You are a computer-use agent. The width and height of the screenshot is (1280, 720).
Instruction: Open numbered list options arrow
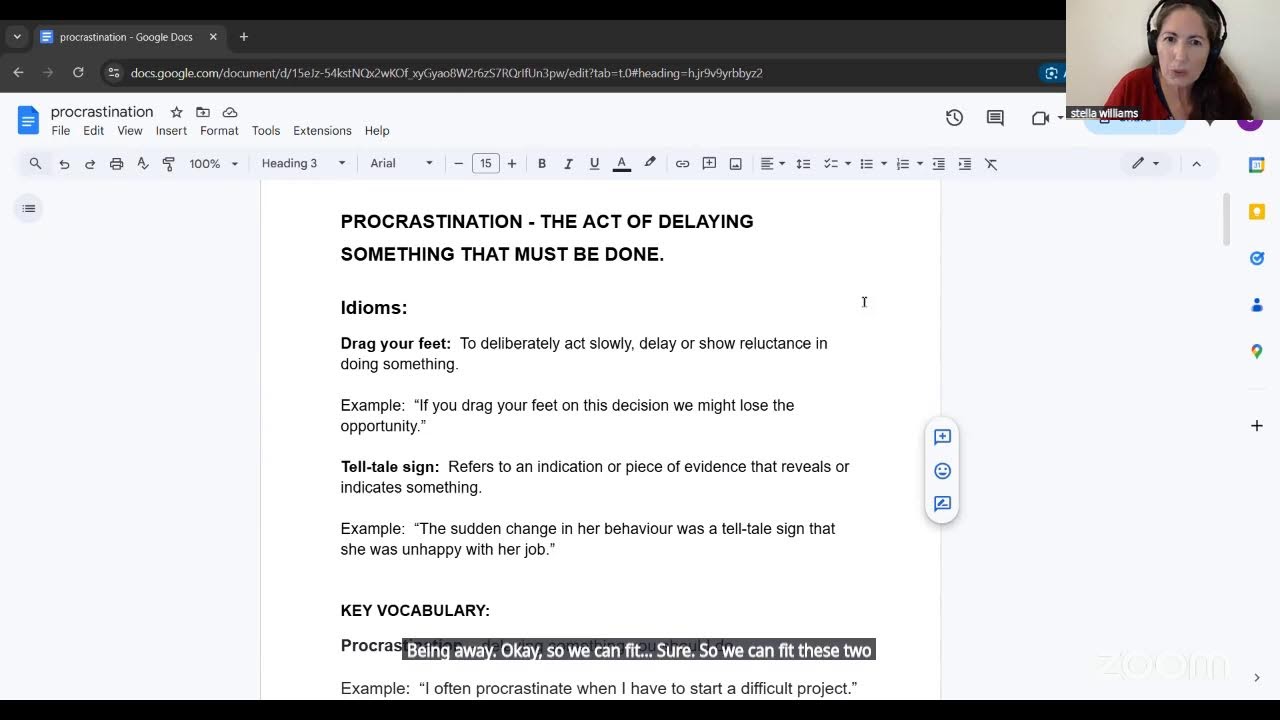tap(920, 163)
